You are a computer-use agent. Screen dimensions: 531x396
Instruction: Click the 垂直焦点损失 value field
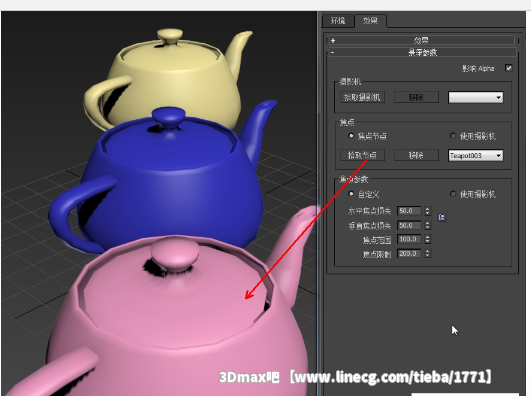click(x=409, y=226)
